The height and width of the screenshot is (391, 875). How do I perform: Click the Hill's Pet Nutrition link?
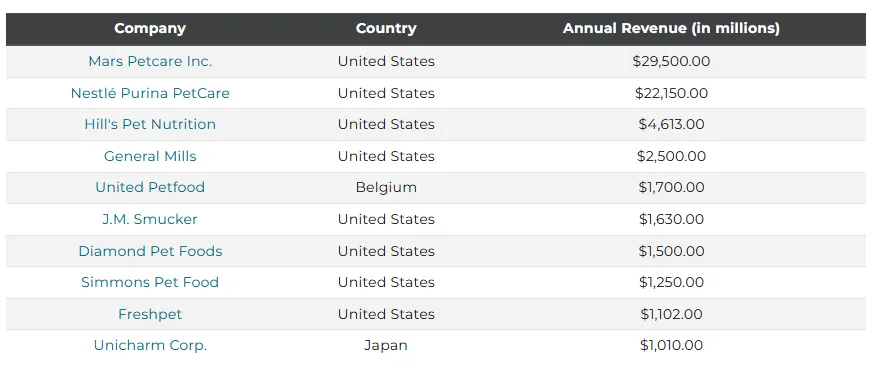coord(150,124)
